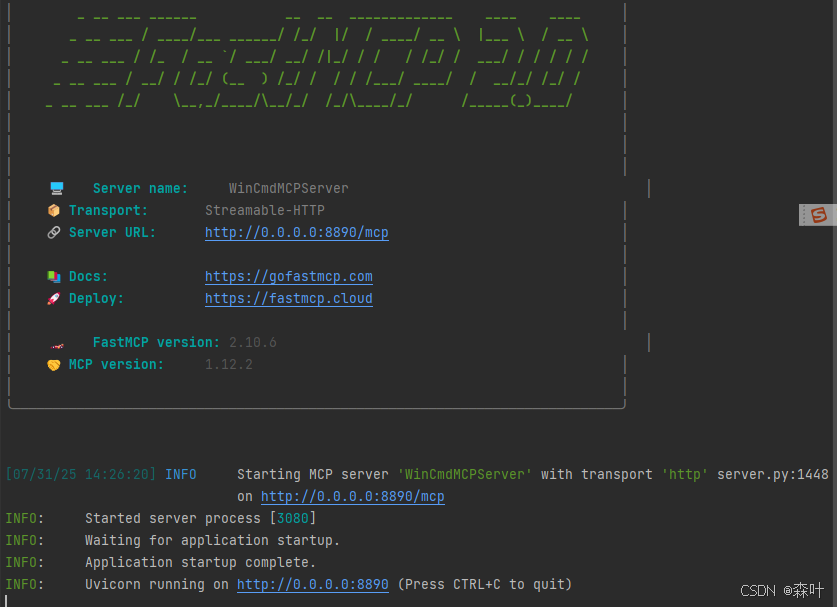Click the computer icon beside Server name

pos(57,188)
